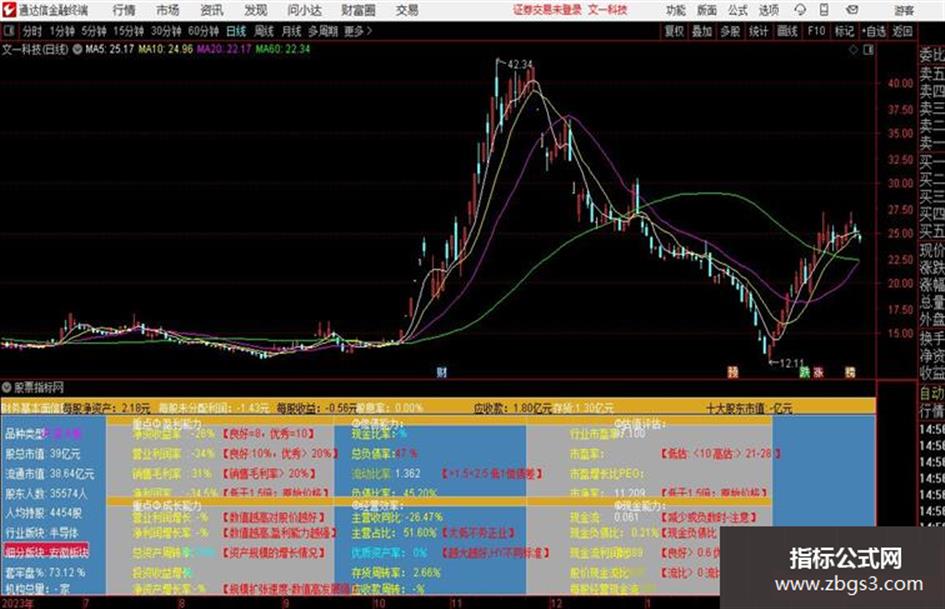Click the 文一科技(日线) chart title
The width and height of the screenshot is (945, 609).
point(35,49)
